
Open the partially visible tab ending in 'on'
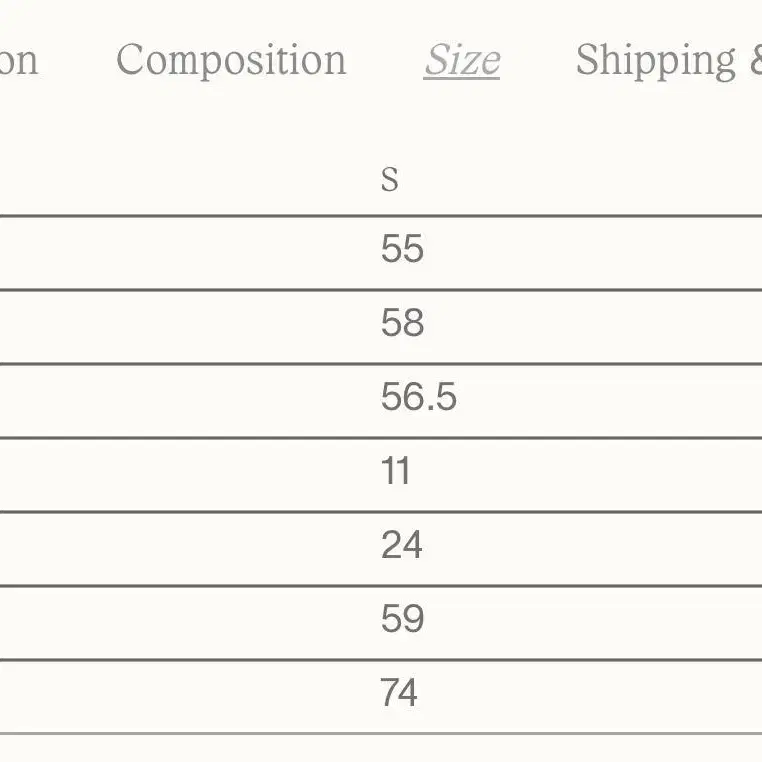pyautogui.click(x=18, y=60)
